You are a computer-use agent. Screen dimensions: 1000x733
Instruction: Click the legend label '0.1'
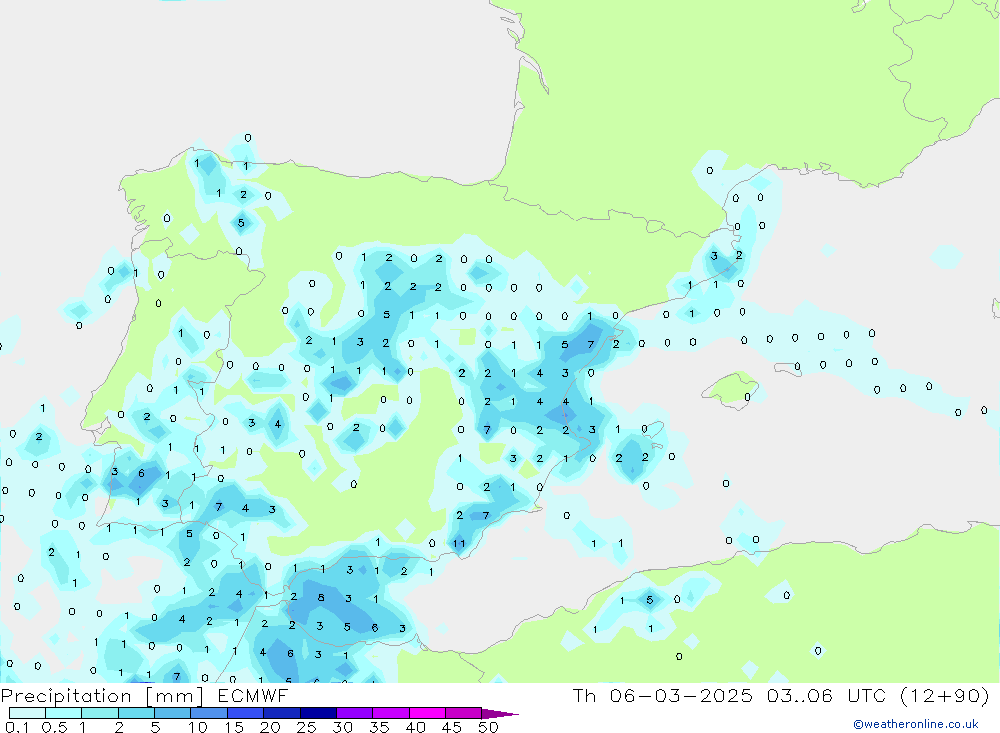click(17, 727)
